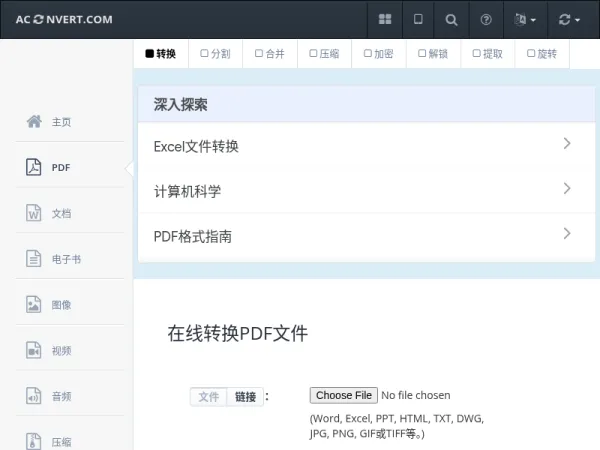Open PDF格式指南 link
This screenshot has width=600, height=450.
[x=192, y=236]
